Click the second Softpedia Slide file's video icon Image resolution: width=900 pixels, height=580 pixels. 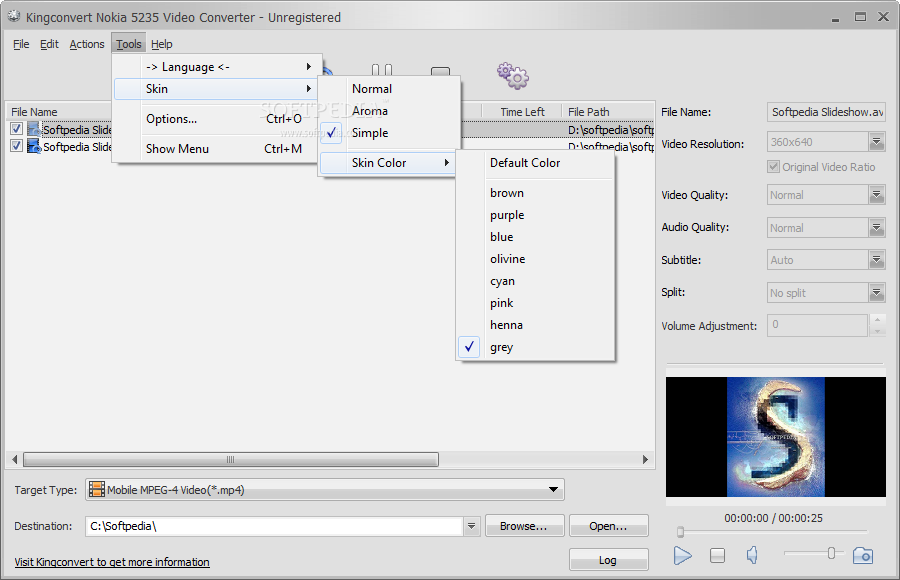click(34, 146)
